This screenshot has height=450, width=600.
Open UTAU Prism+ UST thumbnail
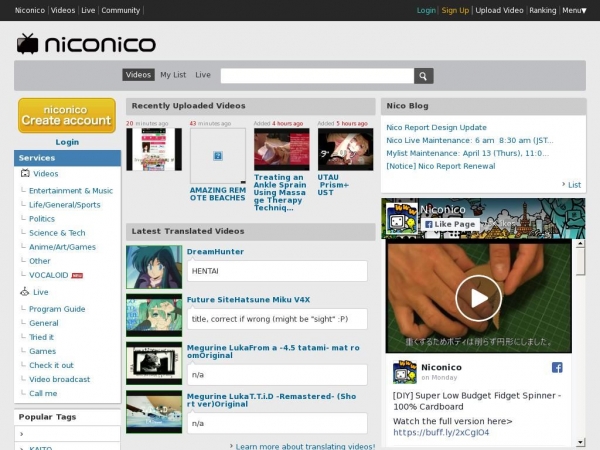pos(346,149)
